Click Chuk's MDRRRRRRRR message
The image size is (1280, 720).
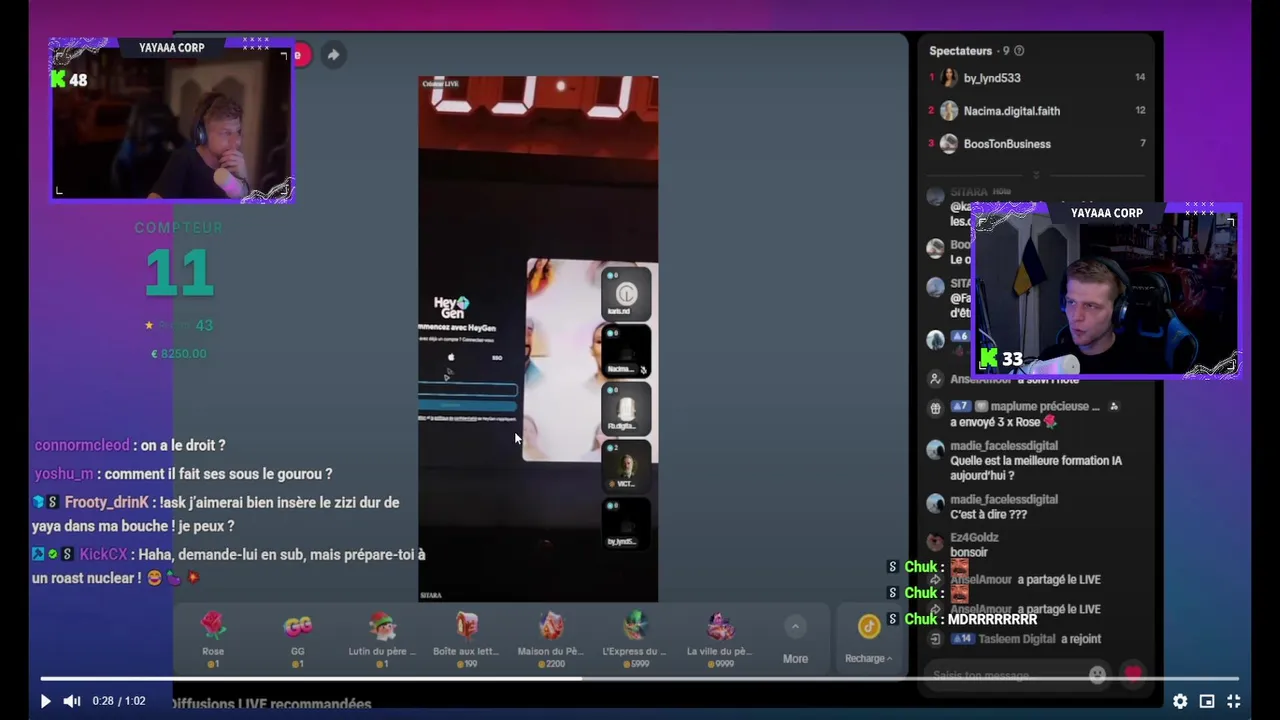(x=992, y=619)
